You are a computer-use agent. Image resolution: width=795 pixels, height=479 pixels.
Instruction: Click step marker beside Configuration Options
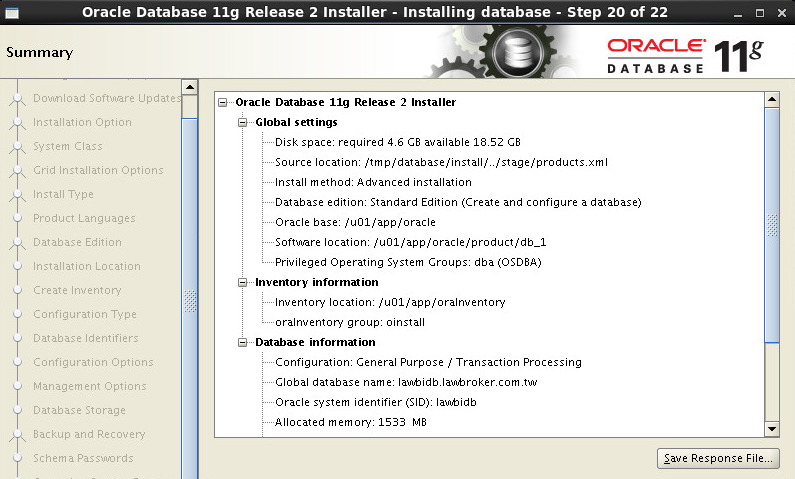tap(18, 362)
